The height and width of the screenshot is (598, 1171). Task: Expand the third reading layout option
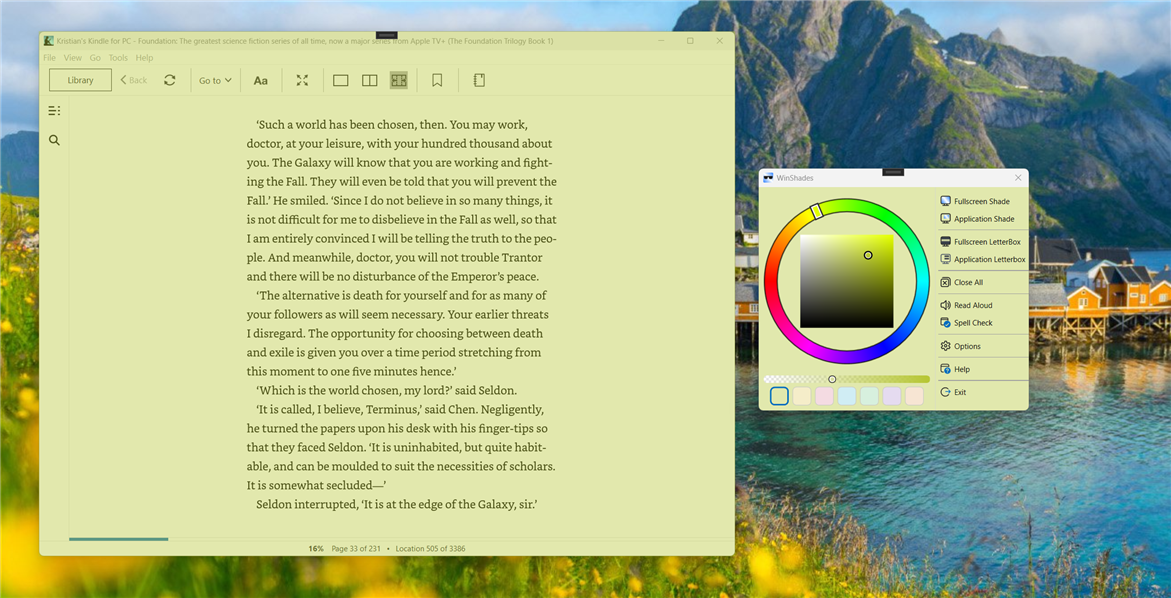point(398,79)
